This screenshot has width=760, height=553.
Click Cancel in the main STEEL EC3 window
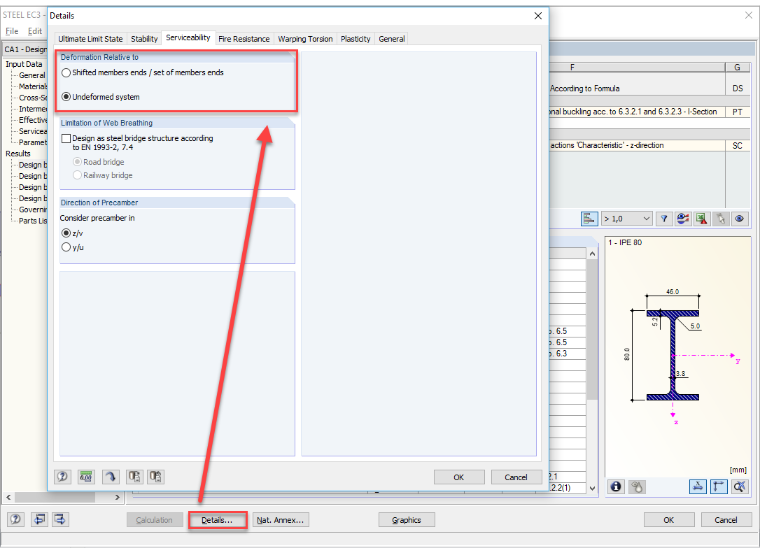[x=726, y=520]
